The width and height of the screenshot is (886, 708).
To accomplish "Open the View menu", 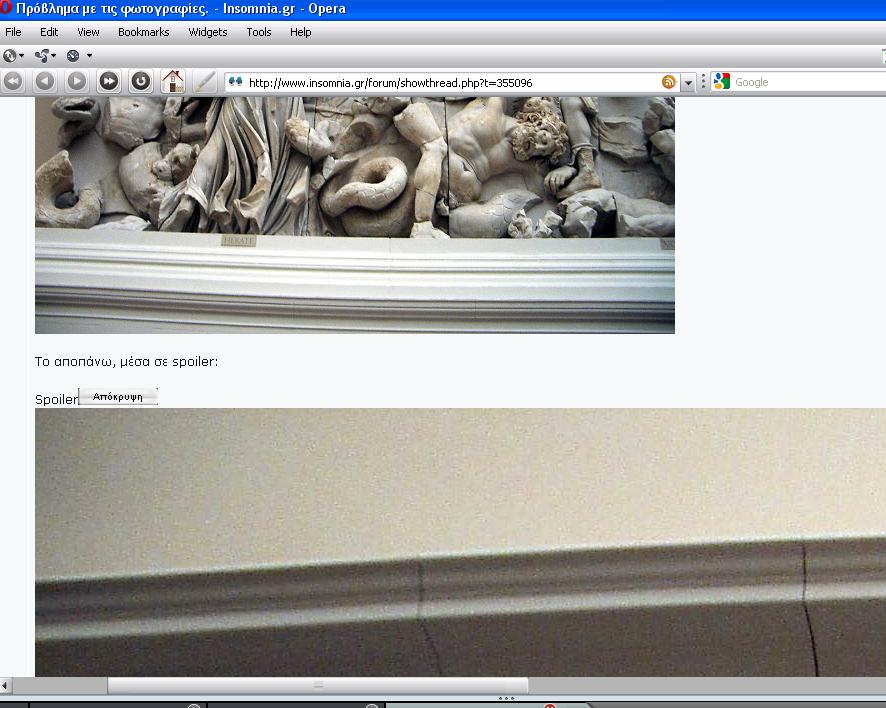I will [88, 32].
